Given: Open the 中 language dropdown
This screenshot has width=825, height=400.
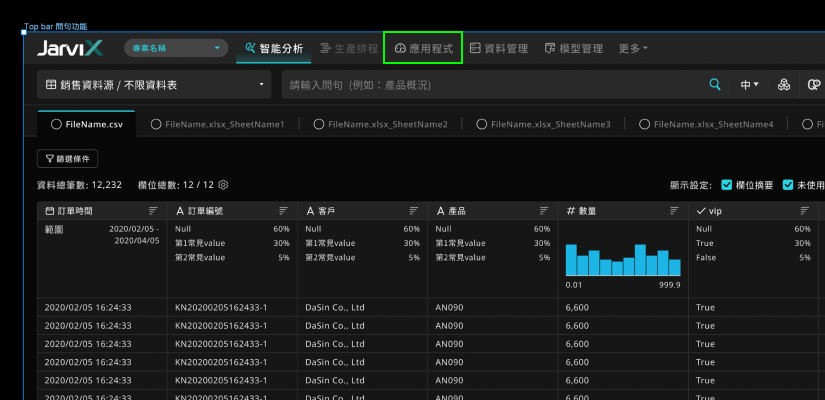Looking at the screenshot, I should [749, 84].
